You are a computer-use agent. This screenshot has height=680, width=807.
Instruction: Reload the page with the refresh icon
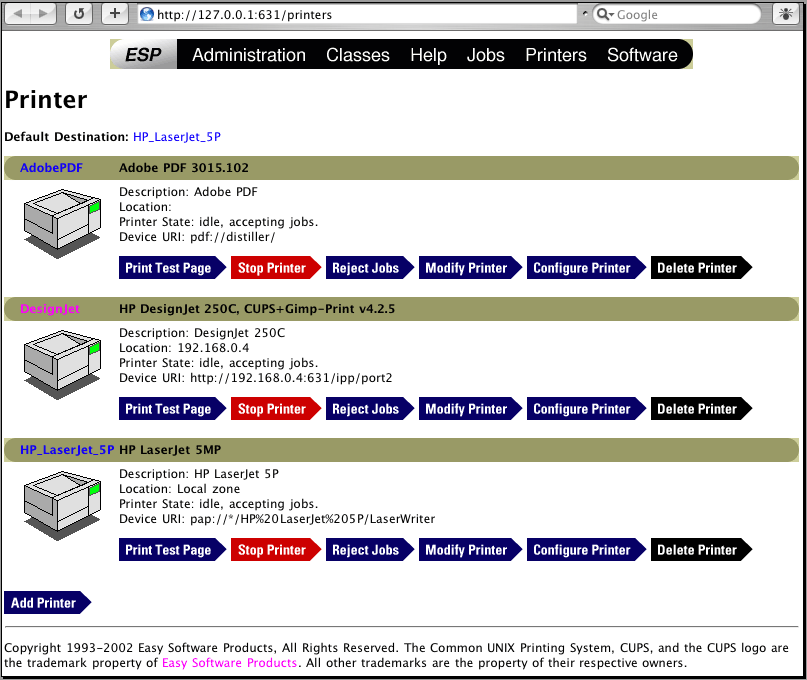click(x=79, y=14)
